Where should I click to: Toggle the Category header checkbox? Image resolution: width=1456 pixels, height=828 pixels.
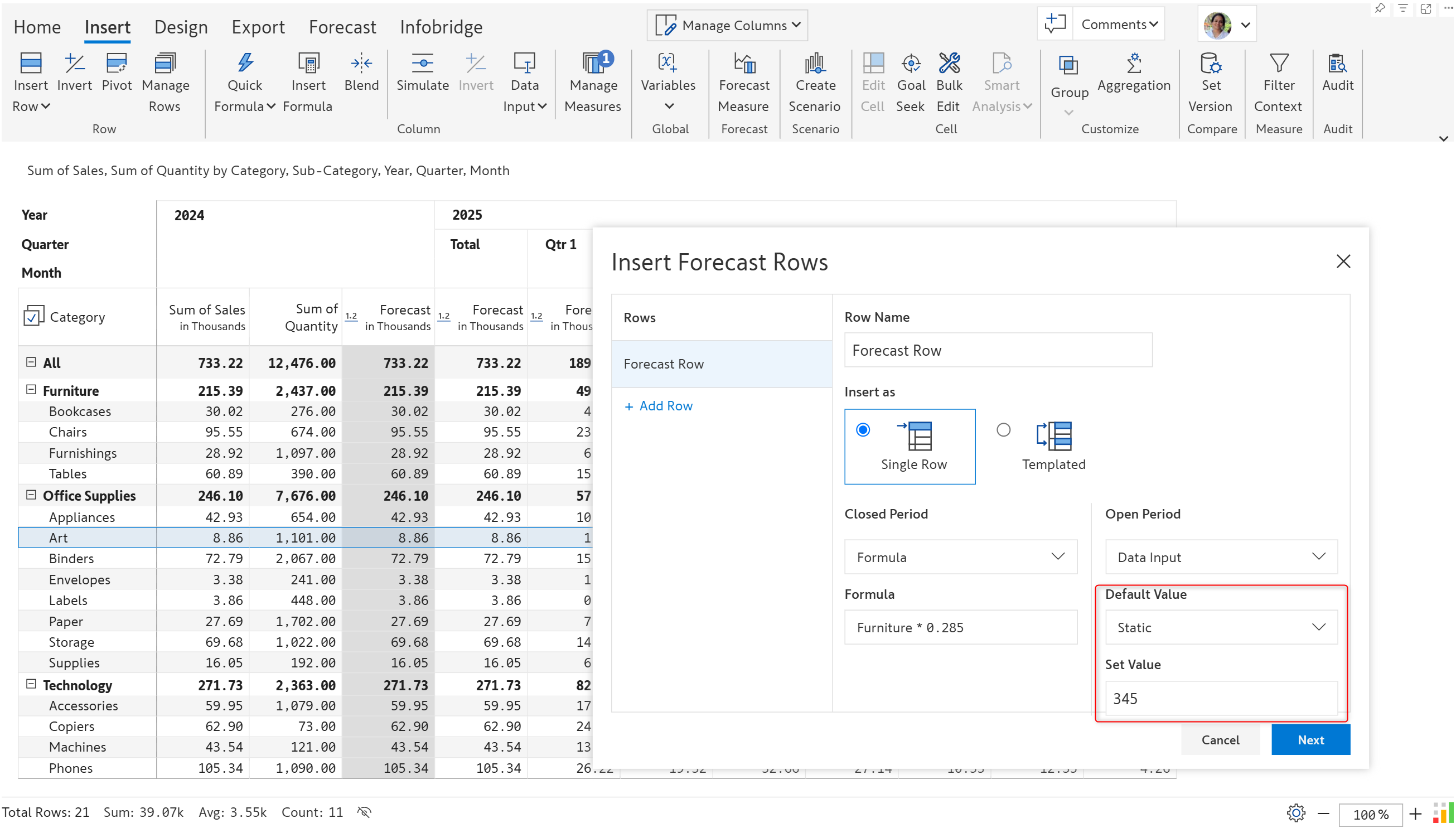click(33, 316)
